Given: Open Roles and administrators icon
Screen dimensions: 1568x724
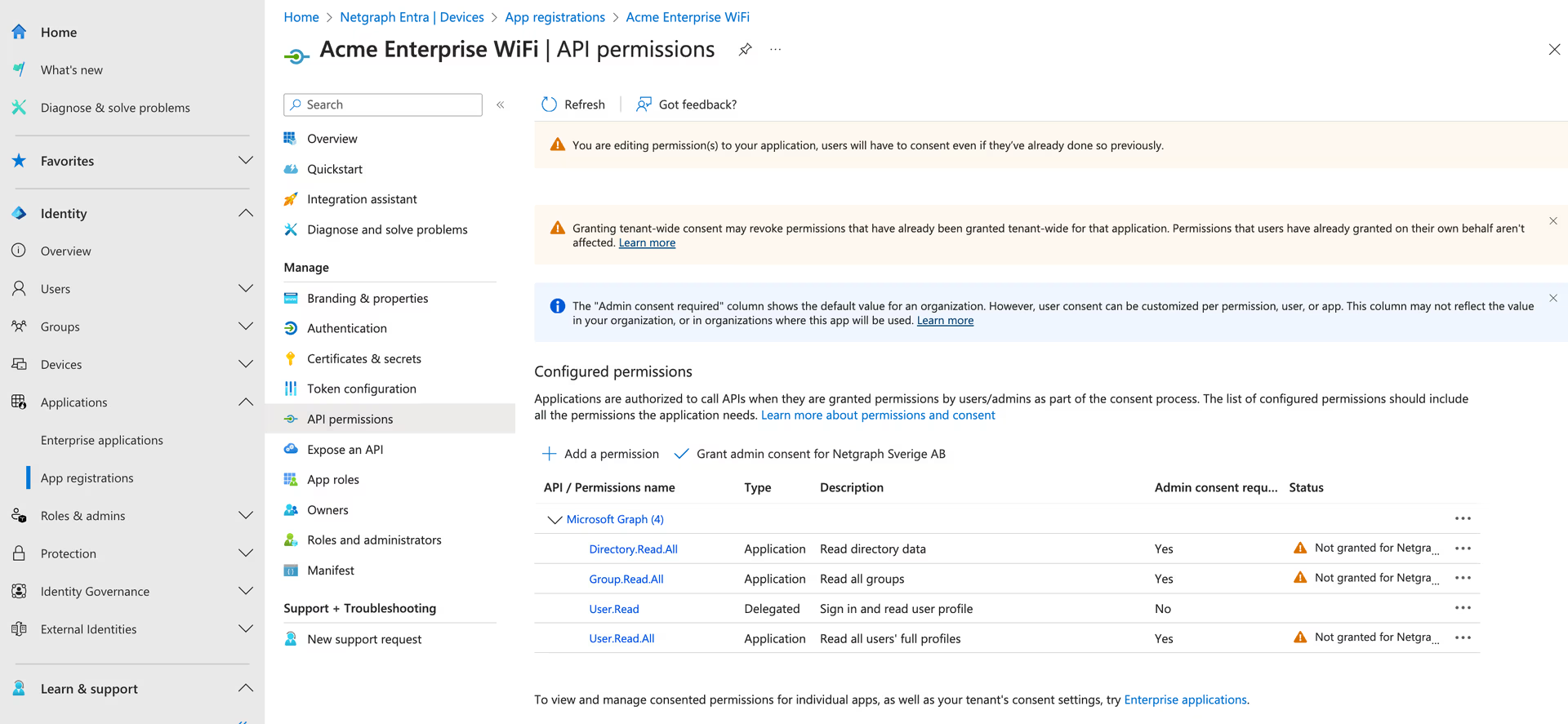Looking at the screenshot, I should point(291,540).
